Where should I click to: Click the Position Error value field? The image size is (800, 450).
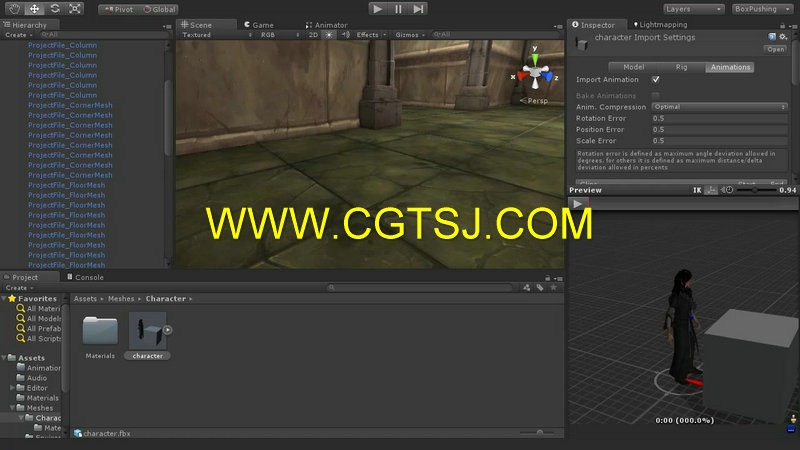tap(719, 130)
